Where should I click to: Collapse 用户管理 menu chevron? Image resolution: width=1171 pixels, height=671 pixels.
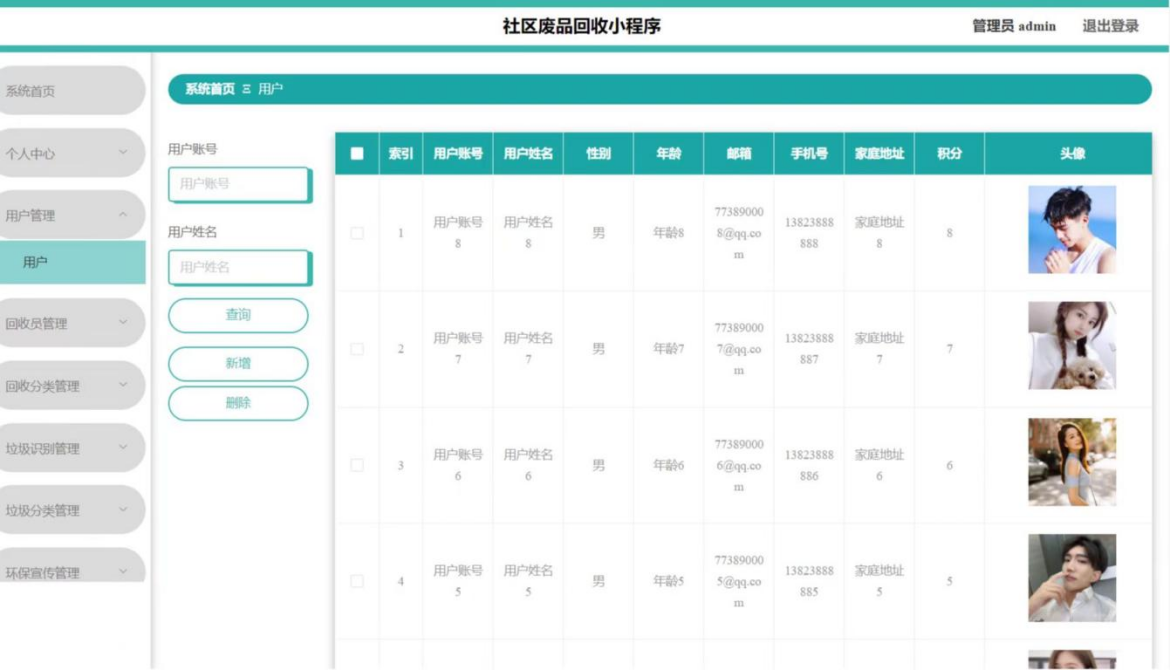pyautogui.click(x=123, y=214)
